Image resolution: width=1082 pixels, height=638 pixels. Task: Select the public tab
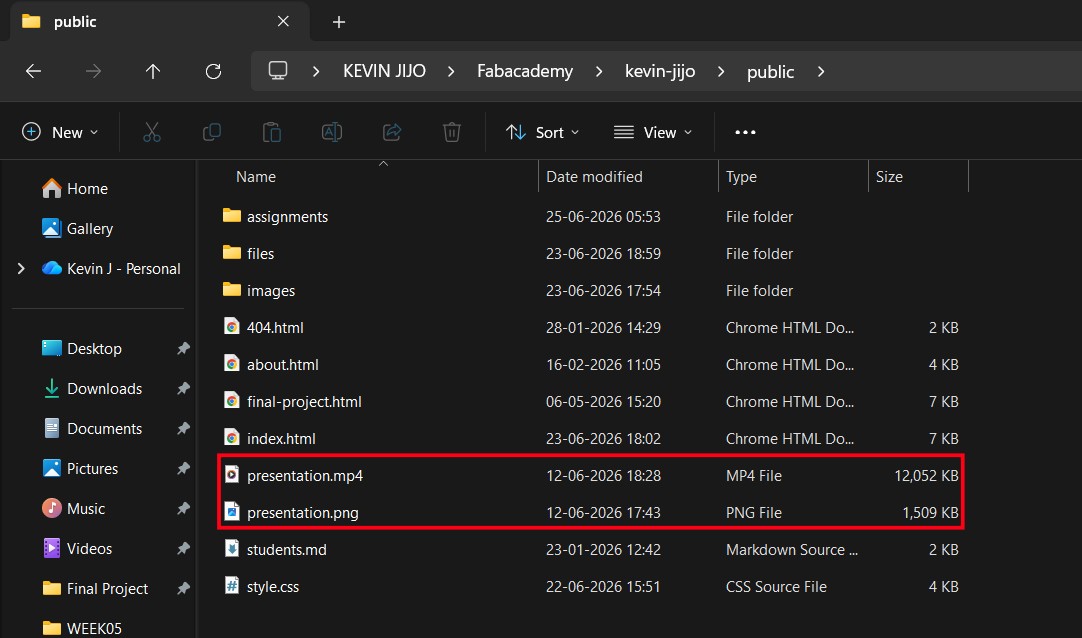tap(159, 21)
